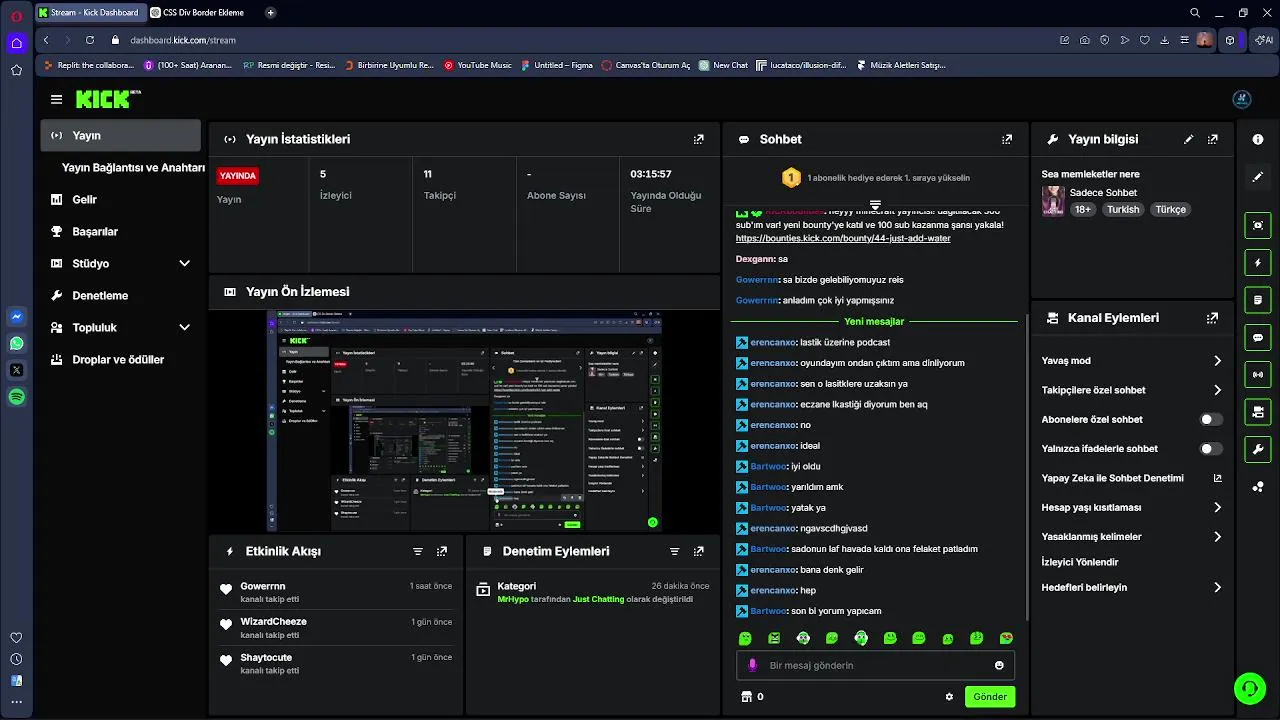Toggle the wrench widget in right sidebar

coord(1258,449)
